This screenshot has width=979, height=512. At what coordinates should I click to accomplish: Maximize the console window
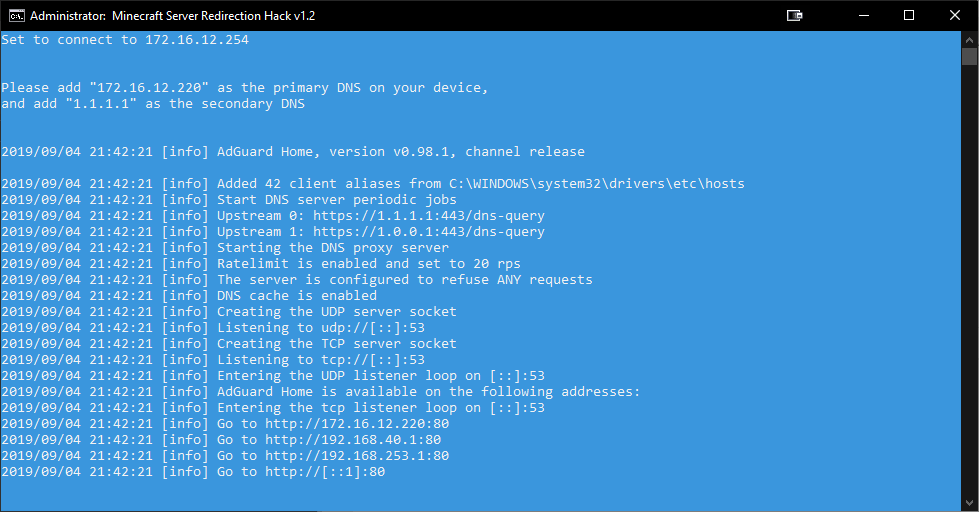[x=909, y=16]
